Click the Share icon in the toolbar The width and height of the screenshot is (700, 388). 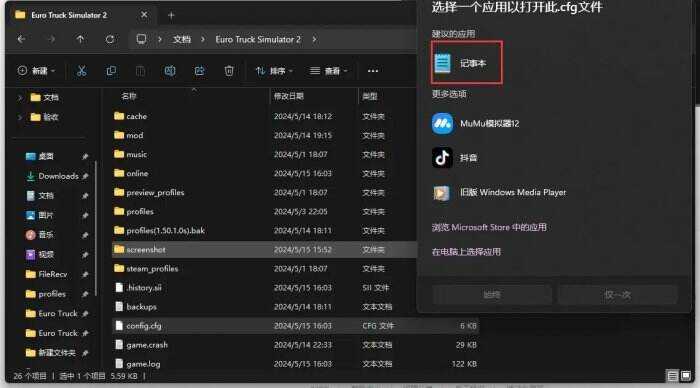click(x=199, y=71)
